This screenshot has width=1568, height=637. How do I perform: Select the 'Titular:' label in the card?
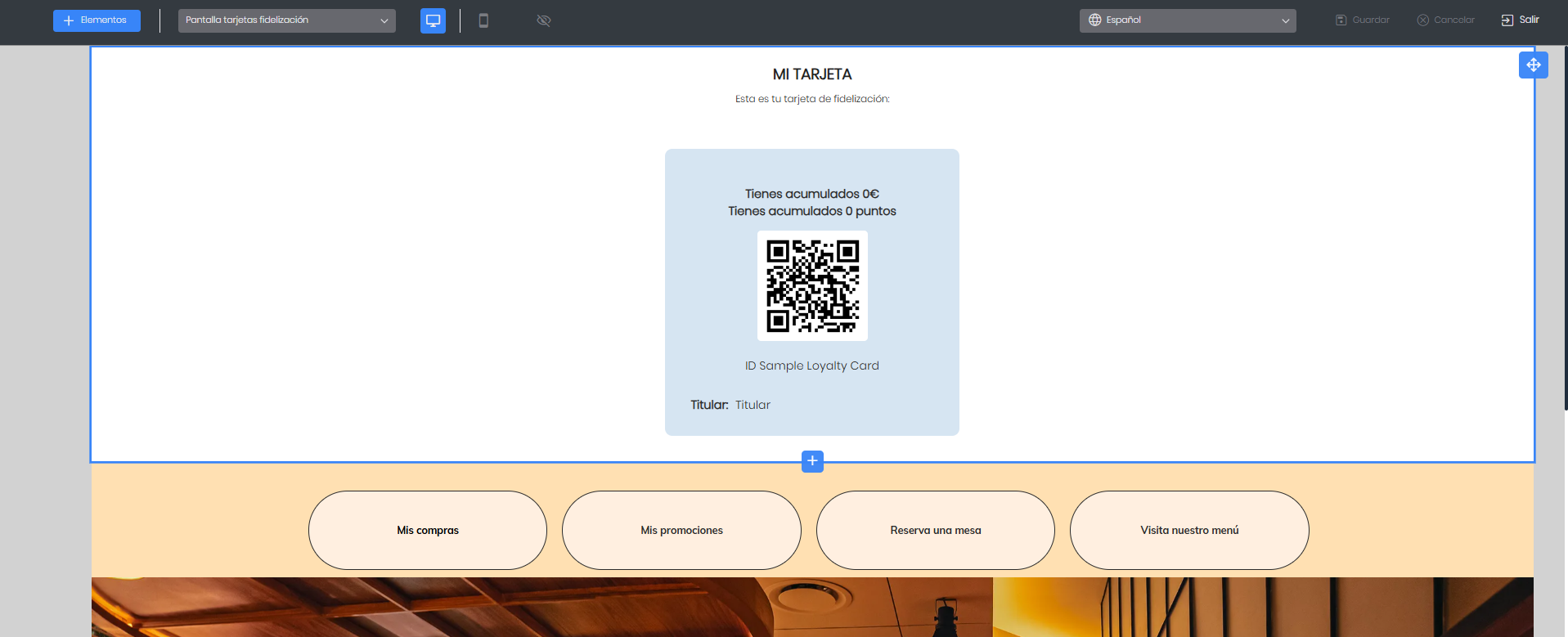(x=709, y=405)
